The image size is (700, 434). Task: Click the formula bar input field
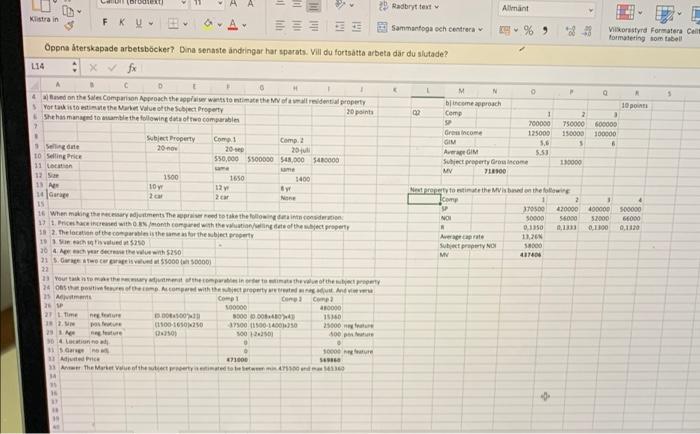point(420,71)
